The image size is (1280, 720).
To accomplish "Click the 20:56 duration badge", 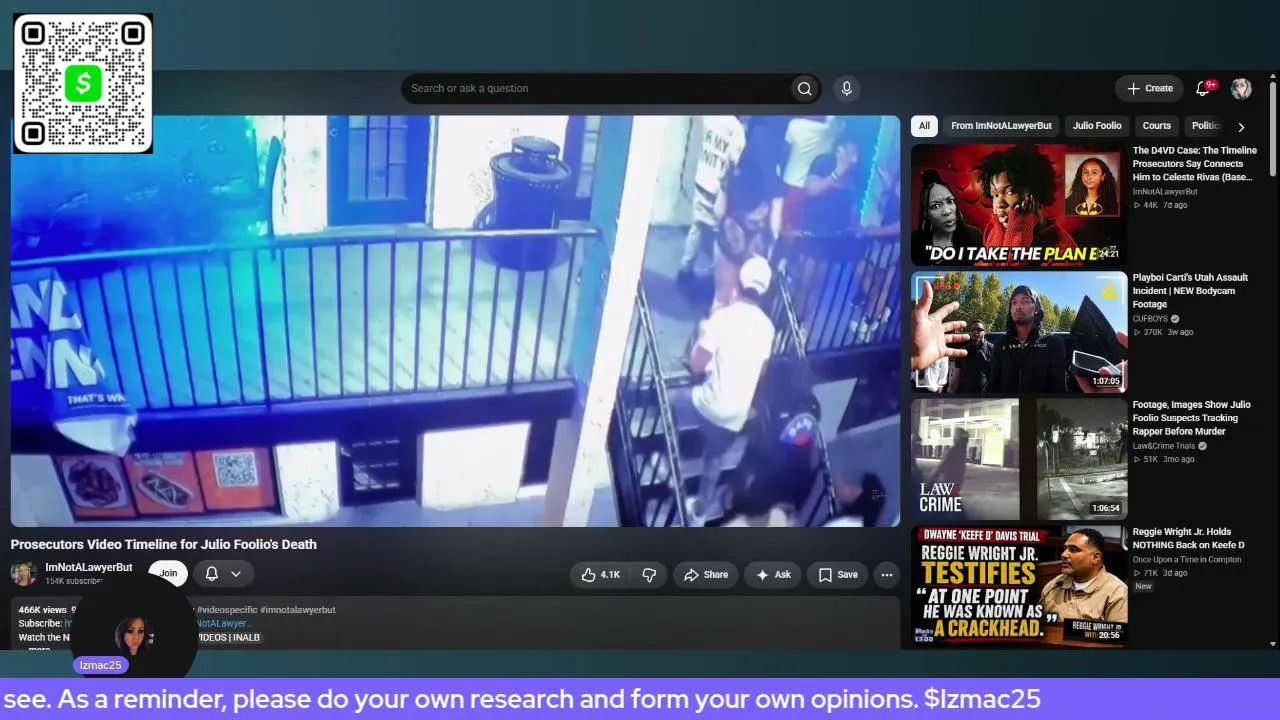I will tap(1109, 635).
